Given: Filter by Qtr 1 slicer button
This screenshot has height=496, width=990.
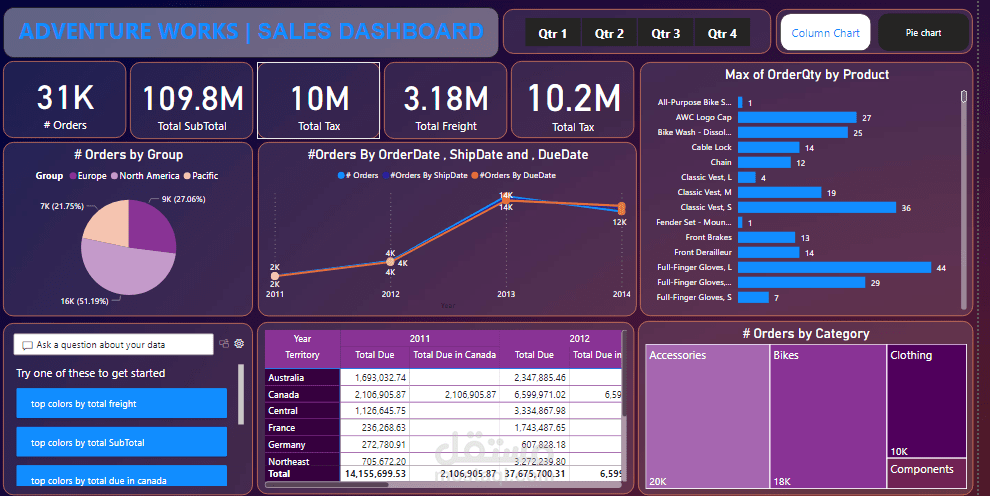Looking at the screenshot, I should pos(552,33).
